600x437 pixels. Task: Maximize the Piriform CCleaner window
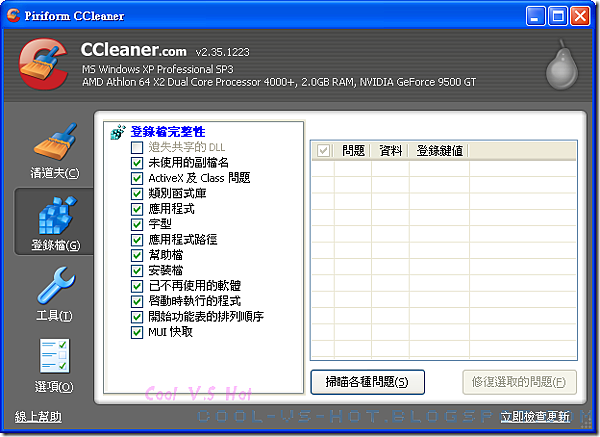pyautogui.click(x=558, y=16)
